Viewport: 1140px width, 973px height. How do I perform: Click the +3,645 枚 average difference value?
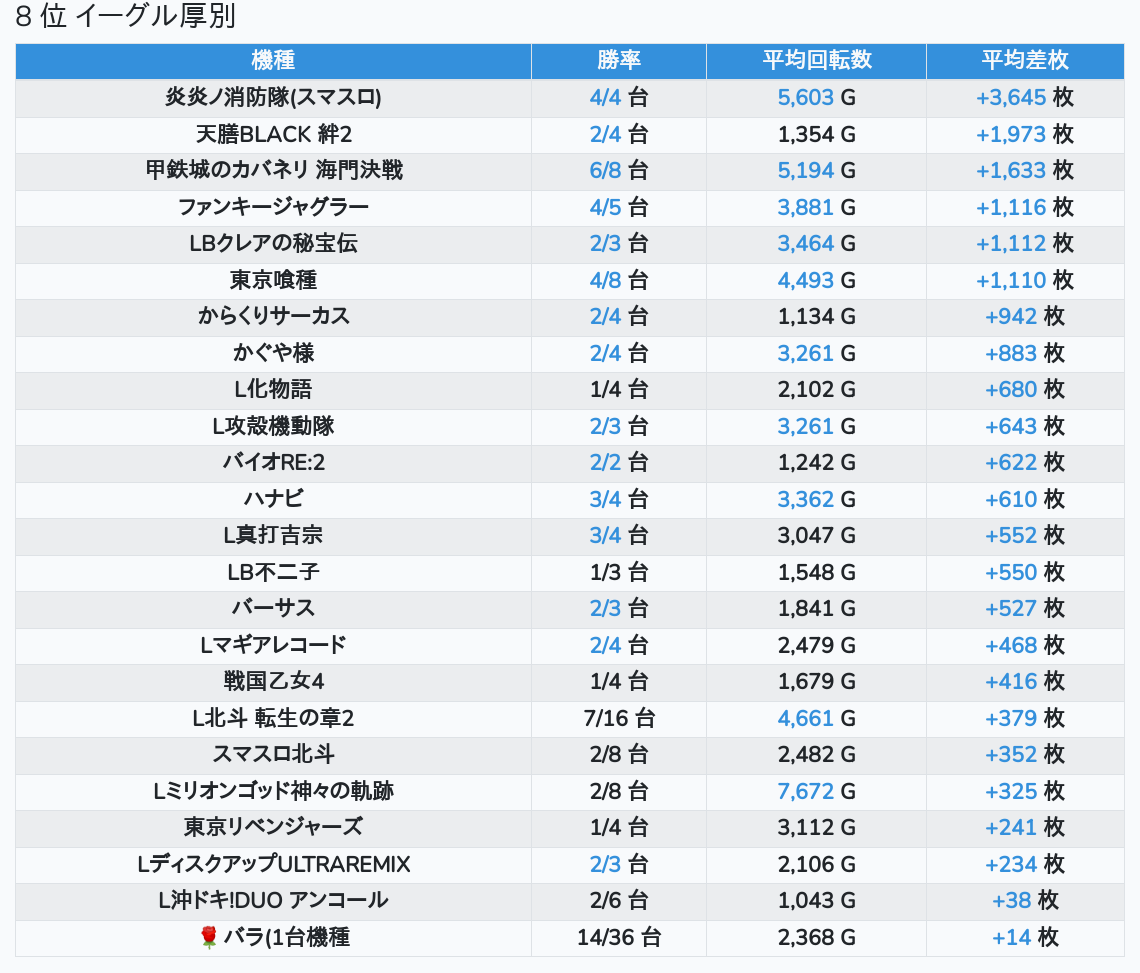[x=1024, y=98]
